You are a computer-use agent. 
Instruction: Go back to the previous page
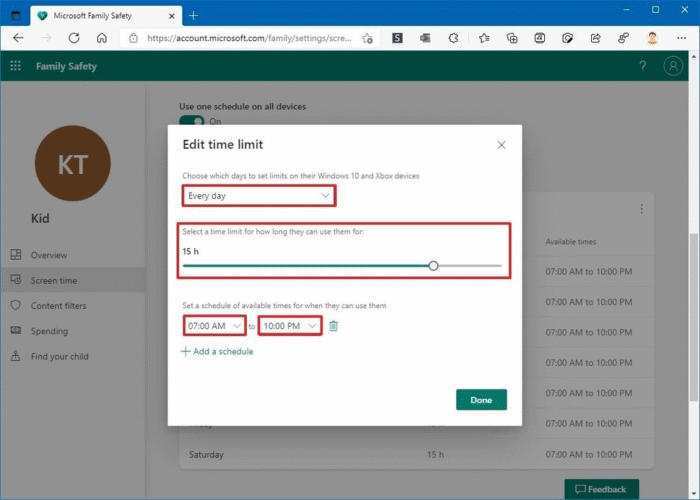point(18,38)
